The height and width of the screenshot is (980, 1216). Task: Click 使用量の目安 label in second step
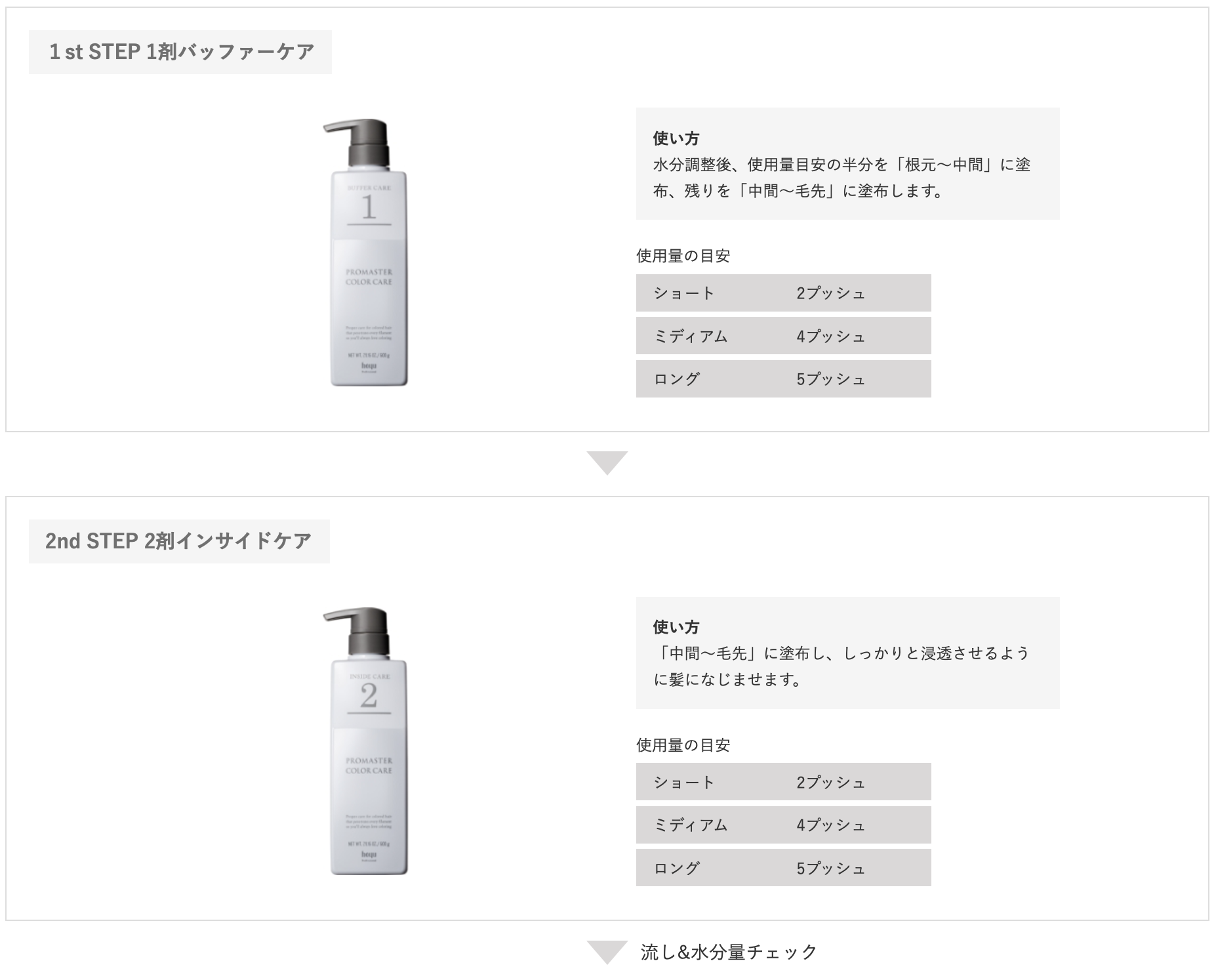click(683, 745)
